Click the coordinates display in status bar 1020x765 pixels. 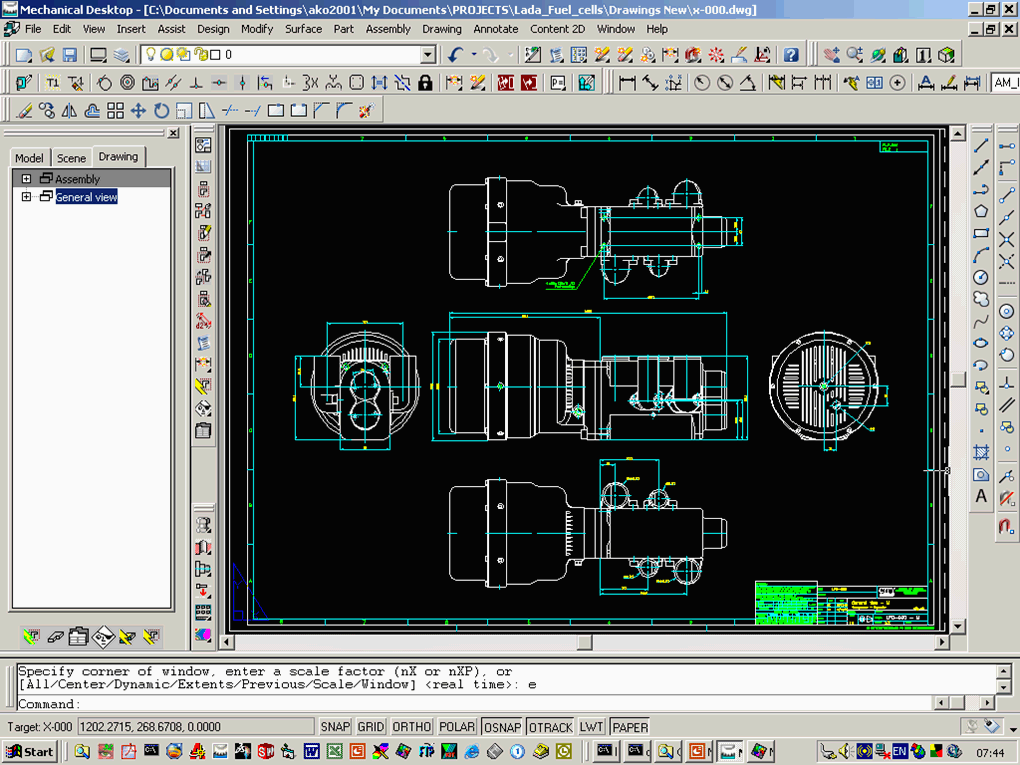pyautogui.click(x=195, y=727)
